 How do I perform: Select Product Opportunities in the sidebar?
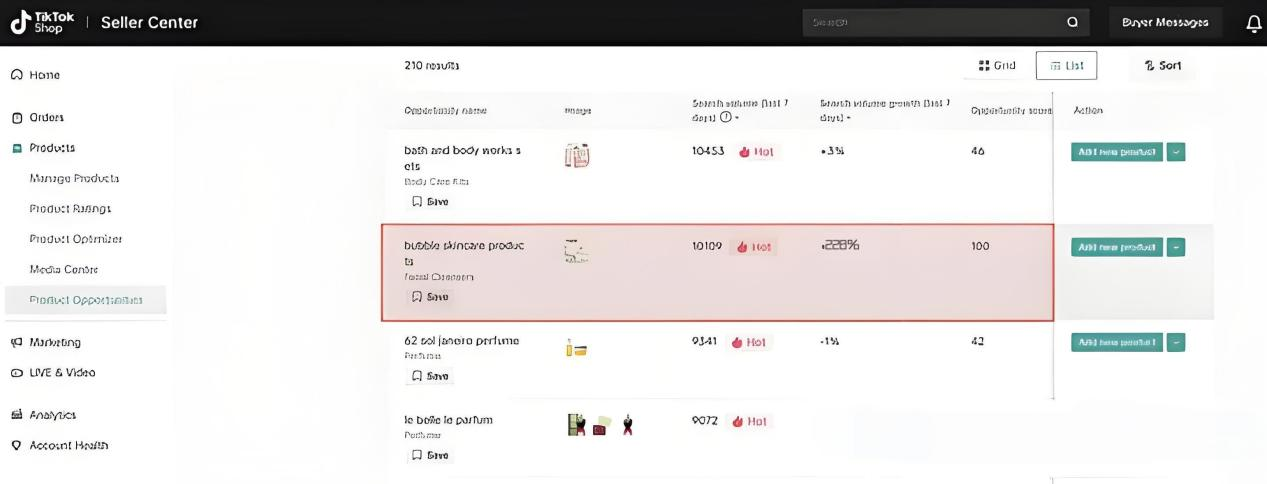(x=85, y=300)
